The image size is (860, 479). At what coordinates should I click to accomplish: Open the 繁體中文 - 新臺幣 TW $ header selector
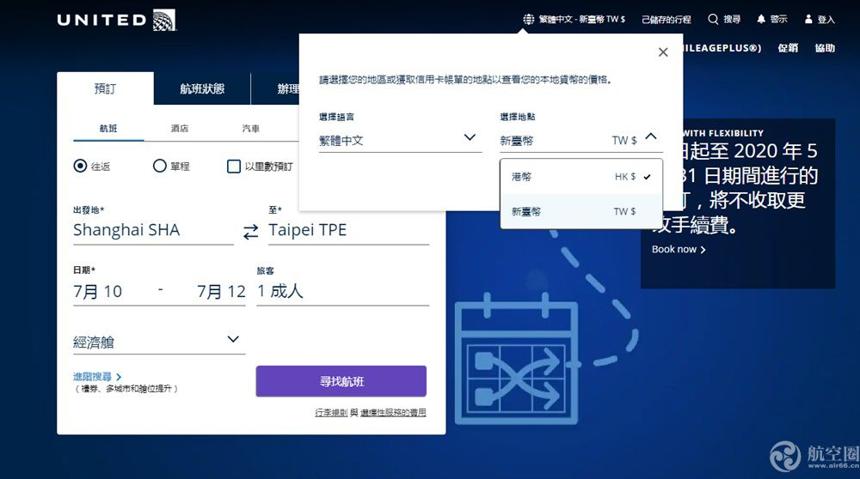582,19
